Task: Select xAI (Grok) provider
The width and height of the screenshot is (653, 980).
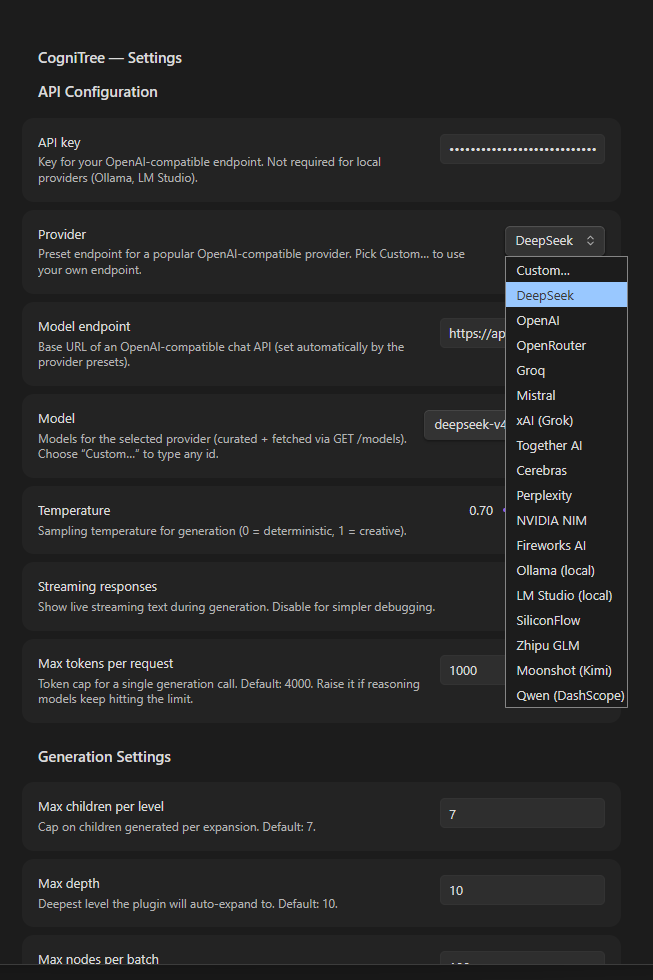Action: [566, 420]
